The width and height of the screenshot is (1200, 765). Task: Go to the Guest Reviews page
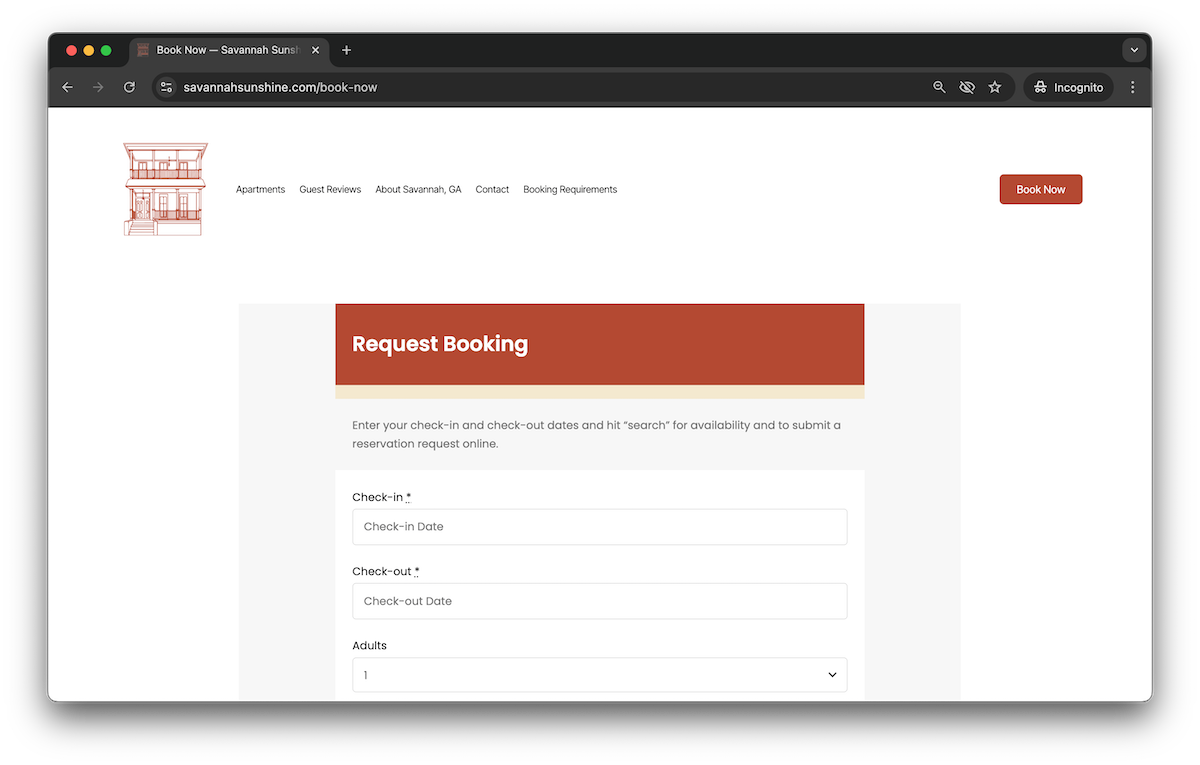330,189
